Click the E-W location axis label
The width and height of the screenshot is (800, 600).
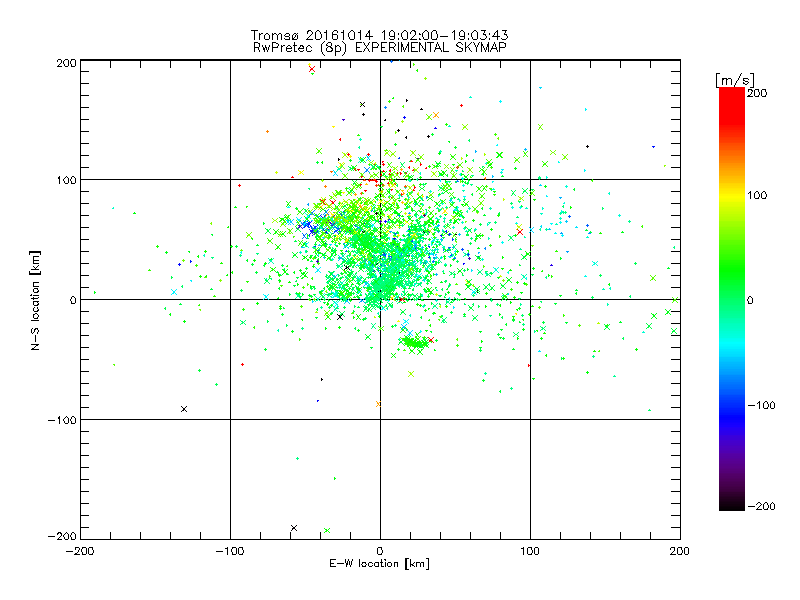click(x=379, y=564)
